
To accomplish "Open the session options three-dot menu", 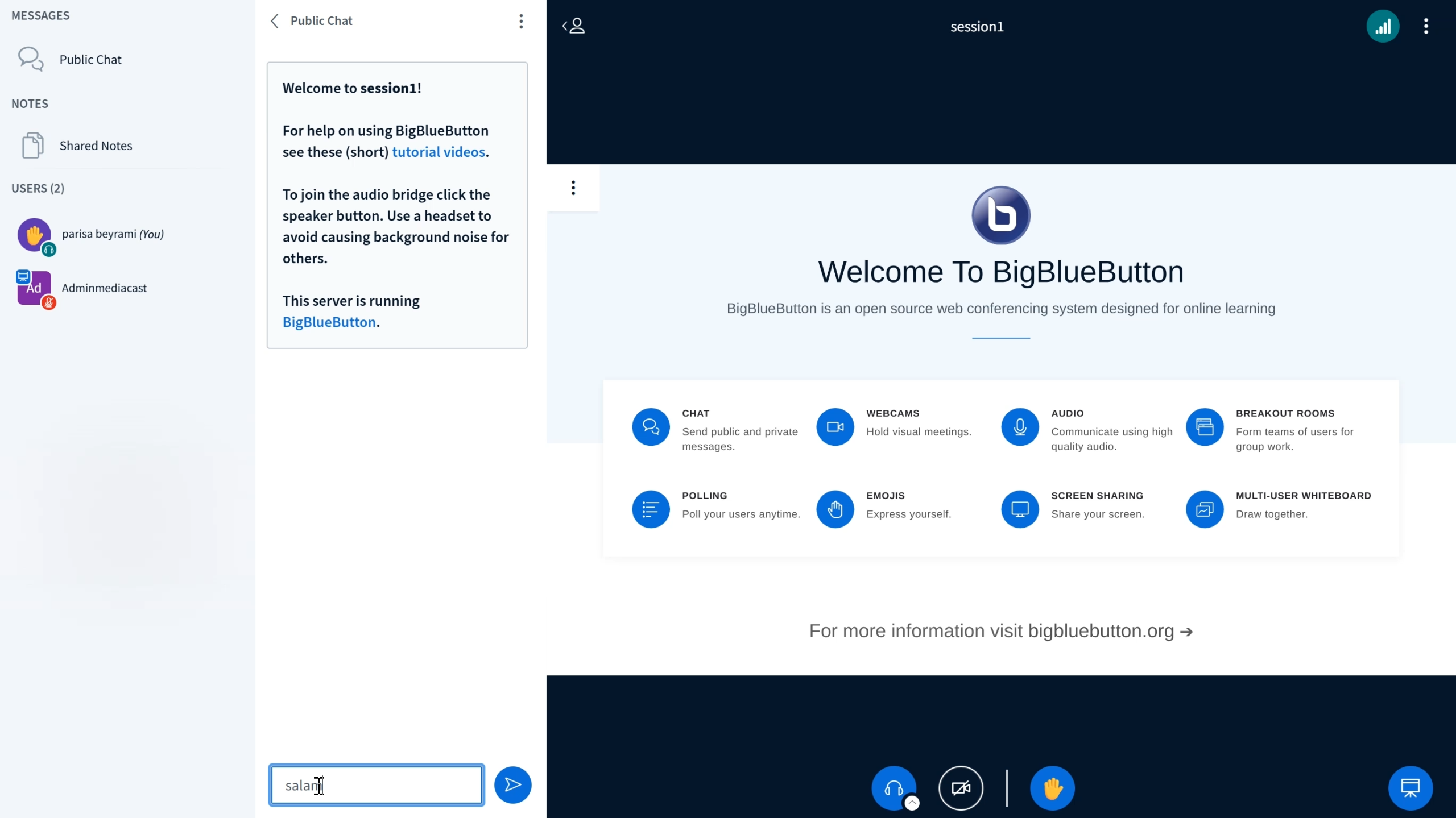I will [1425, 26].
